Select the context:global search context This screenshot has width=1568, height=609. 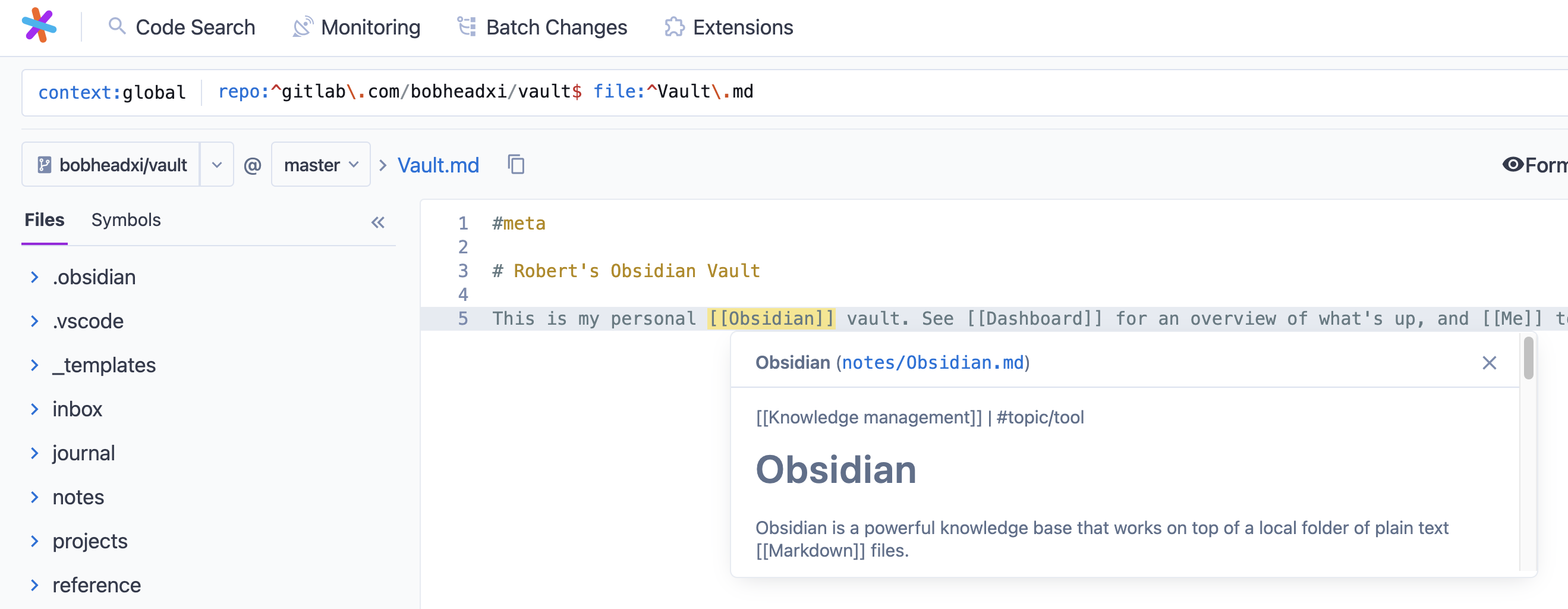pos(112,93)
